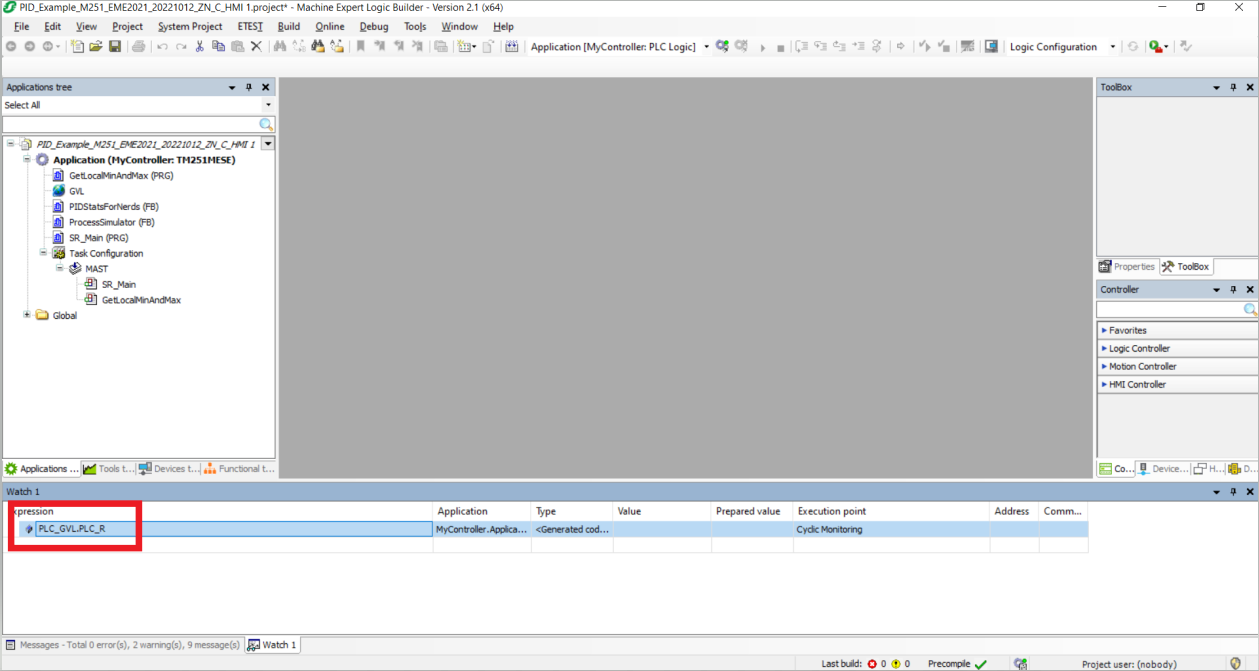The width and height of the screenshot is (1259, 671).
Task: Click the navigate Back arrow icon
Action: [x=11, y=47]
